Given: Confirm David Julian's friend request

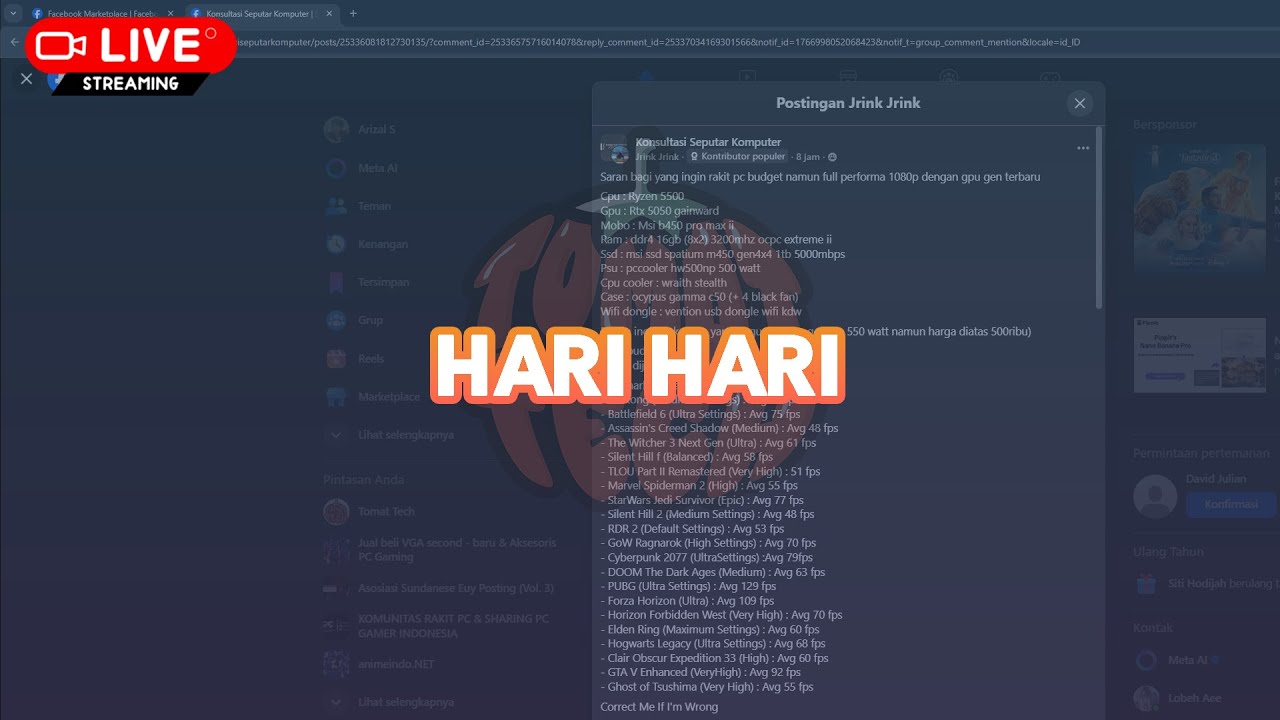Looking at the screenshot, I should [1232, 504].
